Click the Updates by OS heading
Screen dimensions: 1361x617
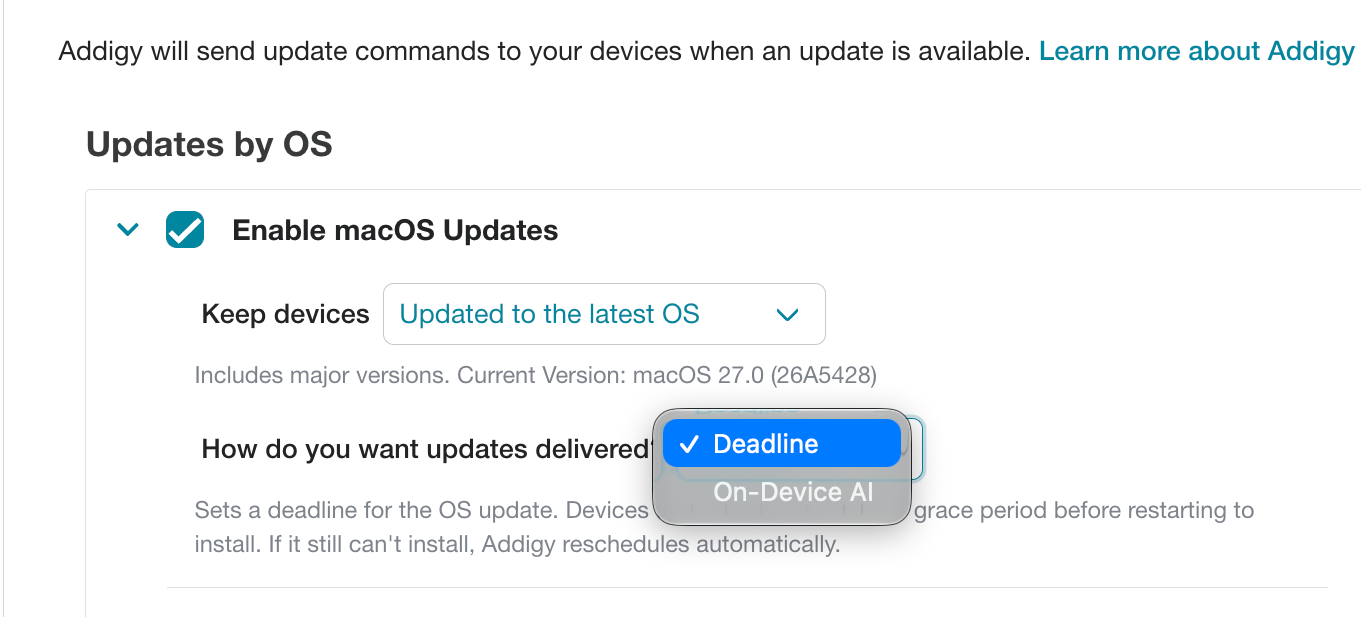point(209,144)
